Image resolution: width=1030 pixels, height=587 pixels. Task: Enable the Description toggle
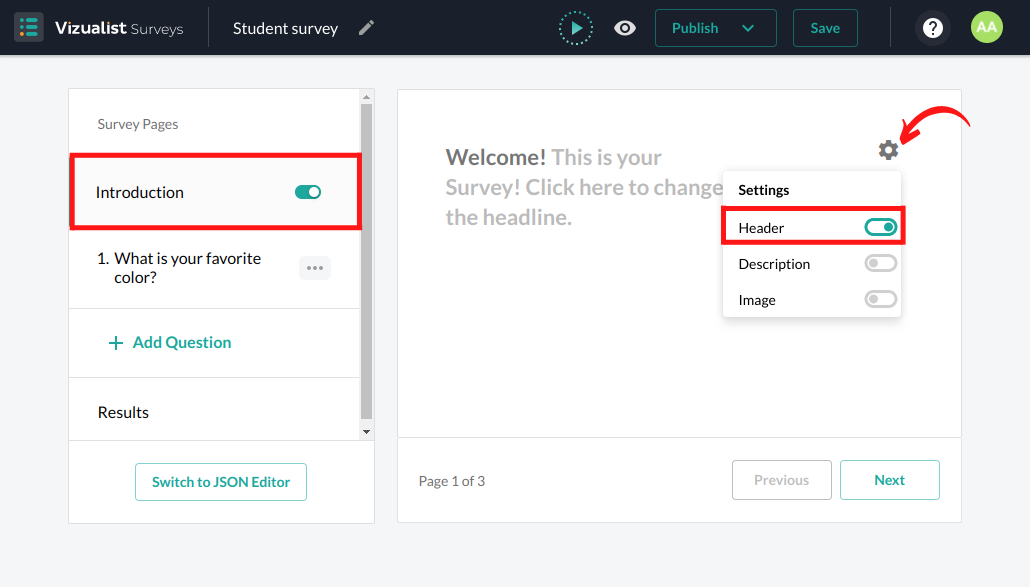point(880,264)
